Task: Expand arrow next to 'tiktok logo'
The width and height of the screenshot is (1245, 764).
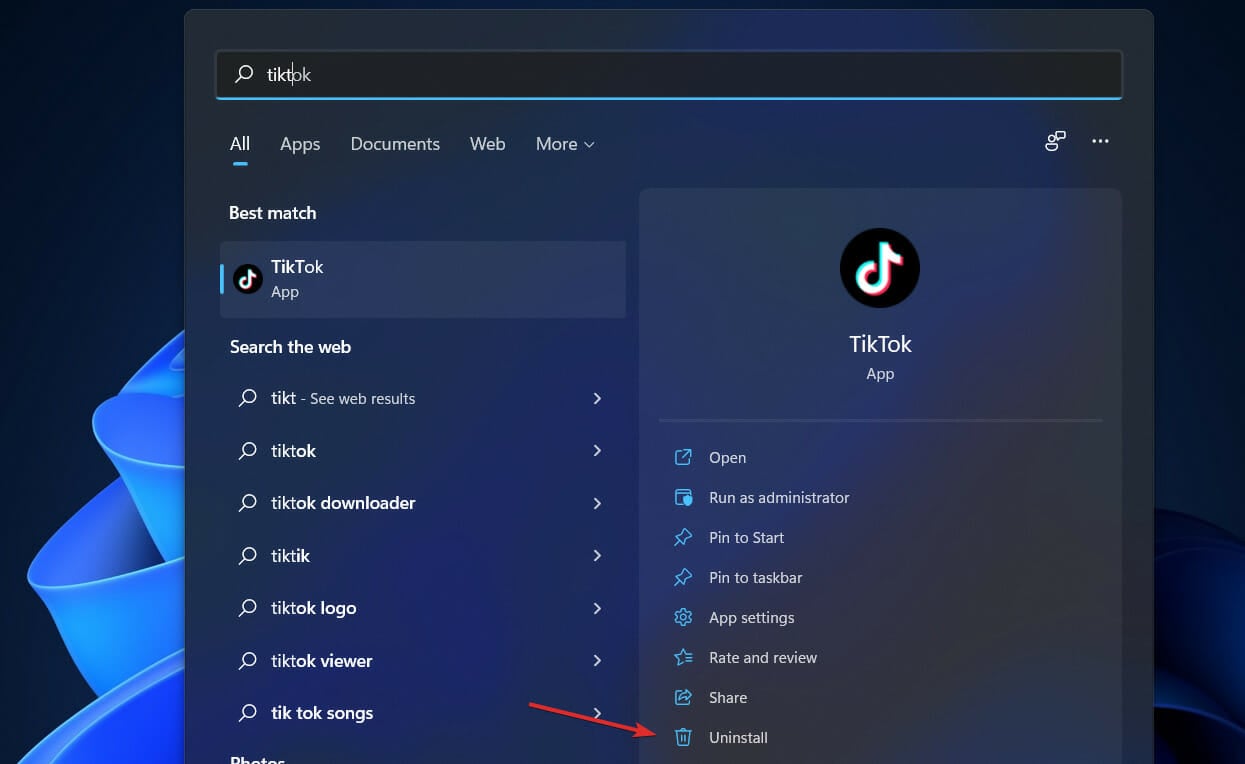Action: [597, 608]
